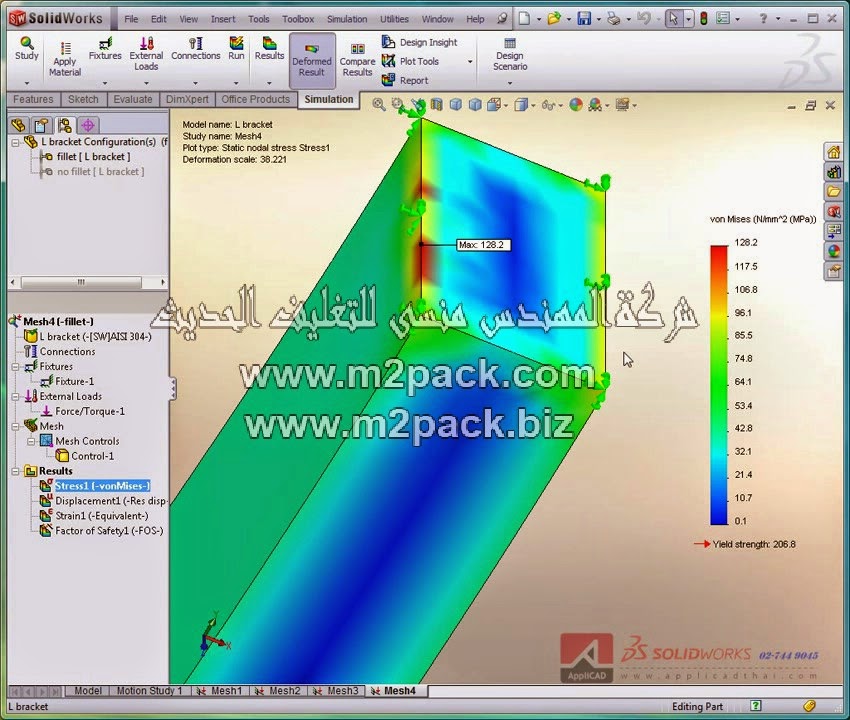850x720 pixels.
Task: Expand External Loads dropdown arrow
Action: tap(146, 83)
